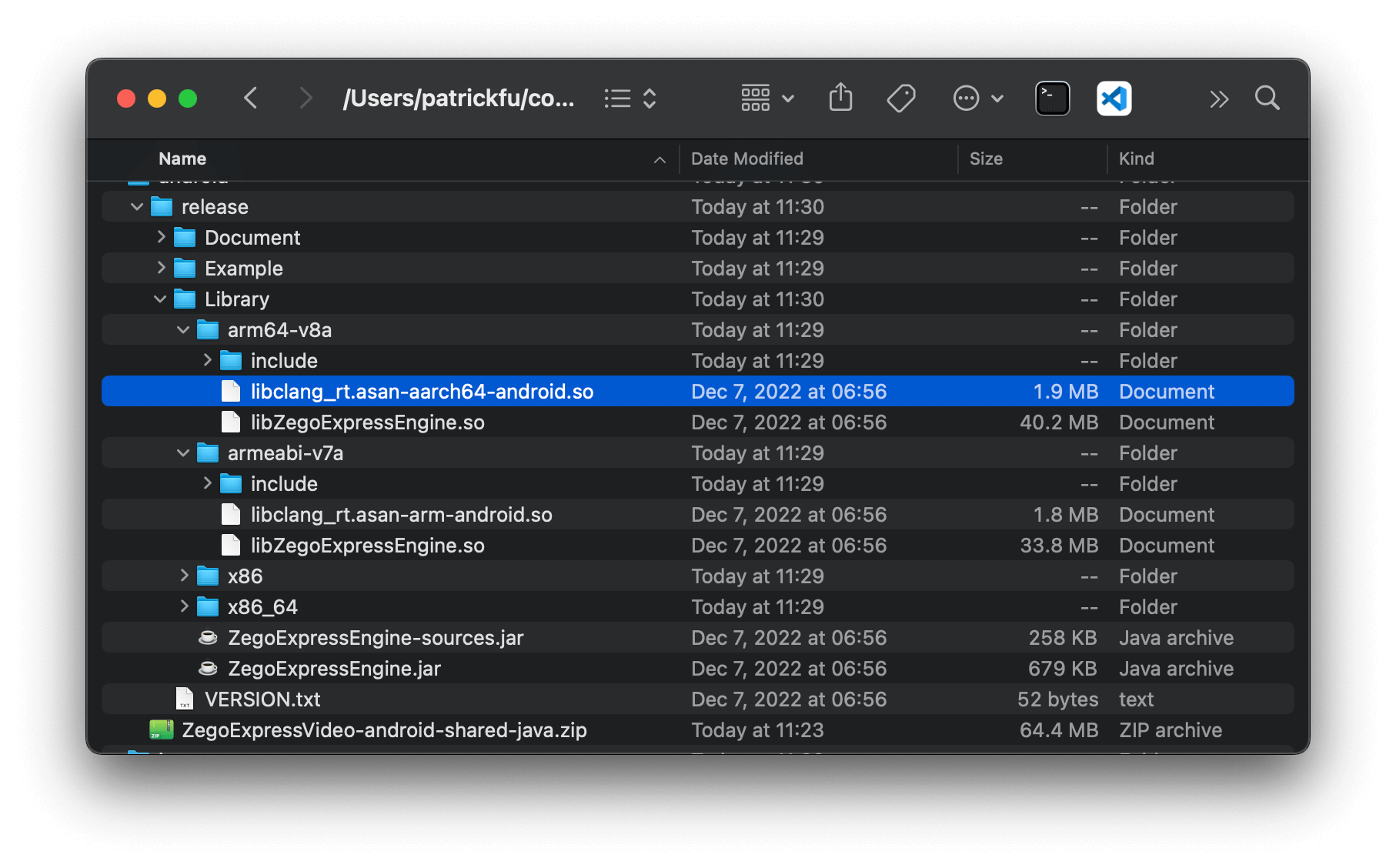The image size is (1396, 868).
Task: Sort by Date Modified column header
Action: click(746, 159)
